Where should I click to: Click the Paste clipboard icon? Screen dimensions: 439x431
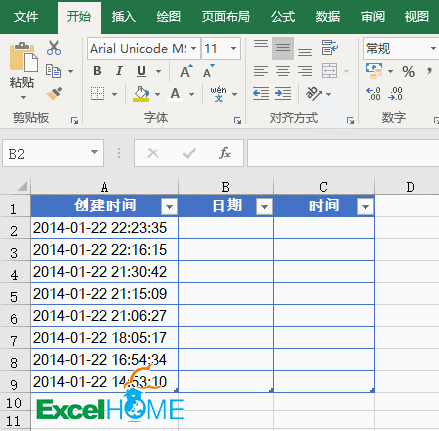coord(23,57)
